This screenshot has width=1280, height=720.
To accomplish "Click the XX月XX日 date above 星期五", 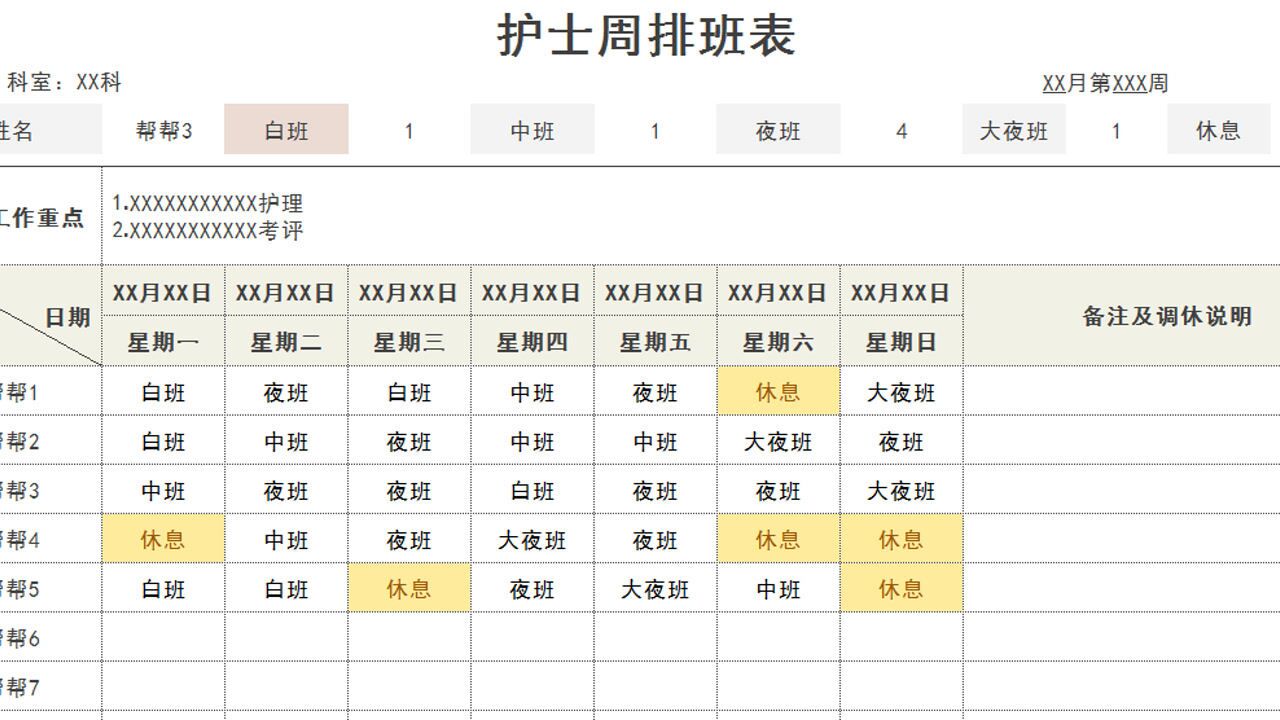I will pyautogui.click(x=655, y=292).
